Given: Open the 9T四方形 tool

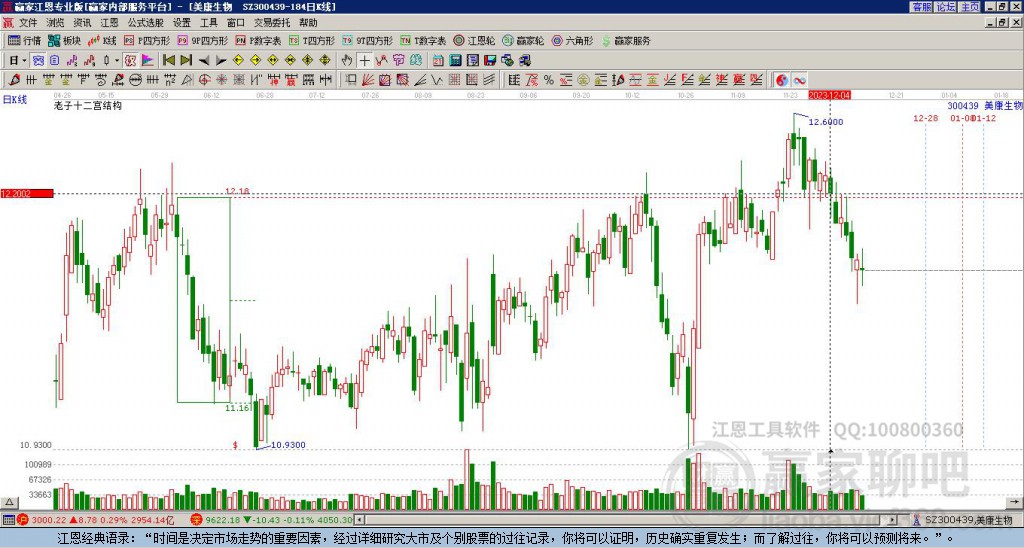Looking at the screenshot, I should [x=367, y=40].
